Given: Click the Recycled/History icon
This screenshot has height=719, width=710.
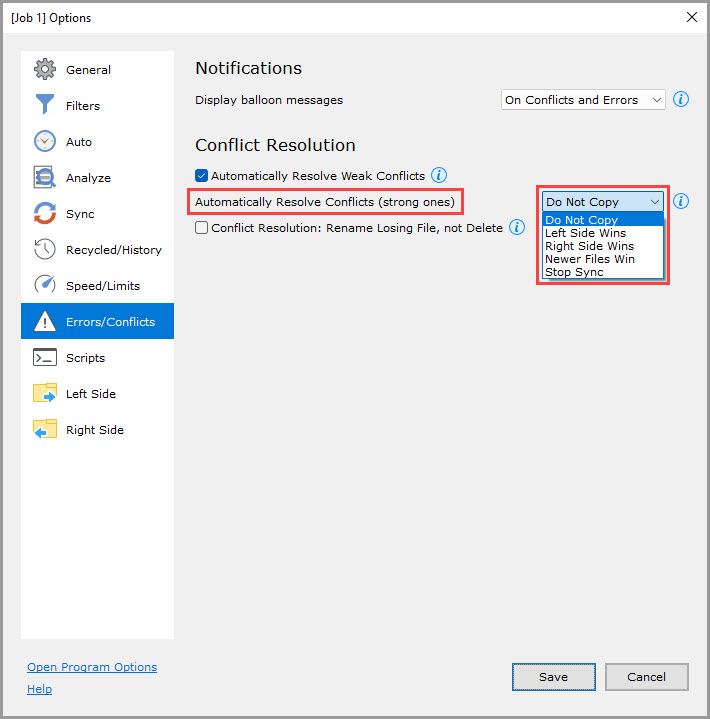Looking at the screenshot, I should click(x=45, y=250).
